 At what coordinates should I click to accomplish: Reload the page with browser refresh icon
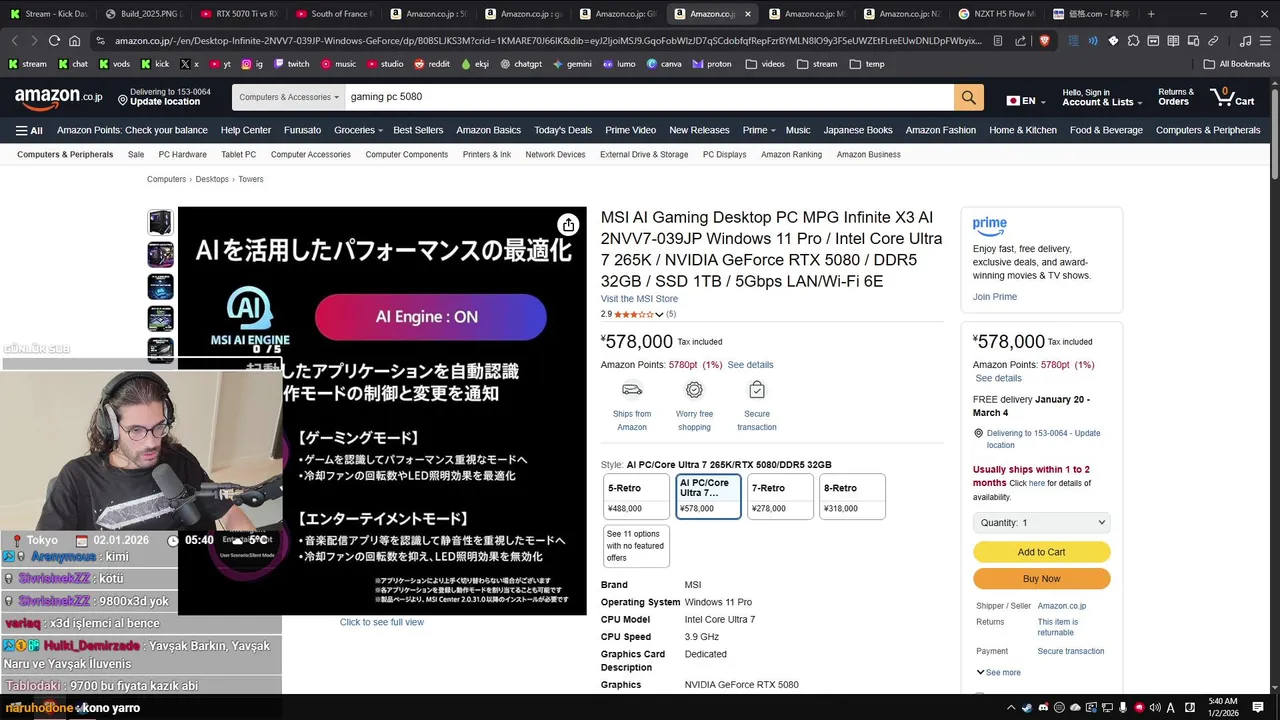(x=54, y=41)
